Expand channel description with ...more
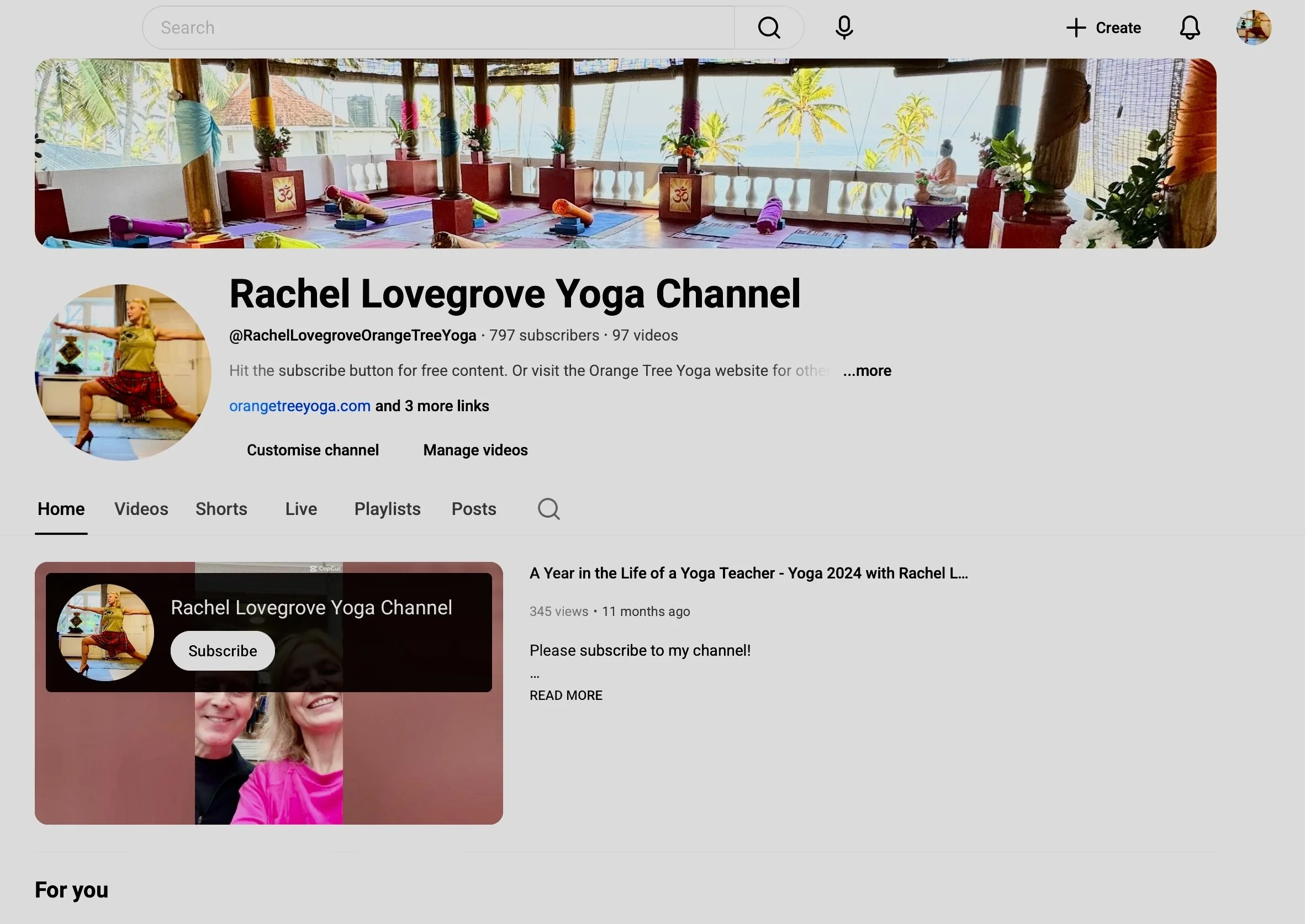Viewport: 1305px width, 924px height. [x=867, y=370]
